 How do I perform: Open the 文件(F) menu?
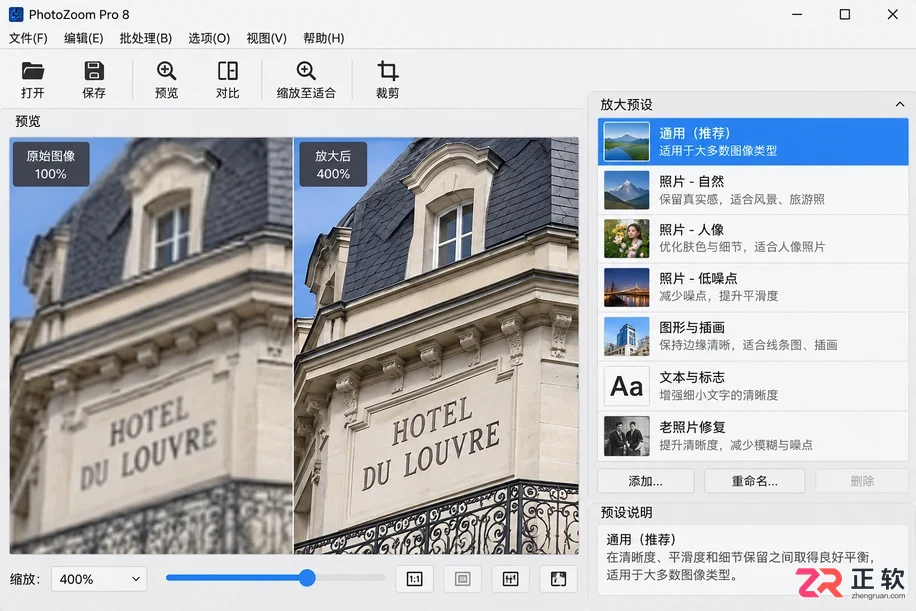point(28,38)
